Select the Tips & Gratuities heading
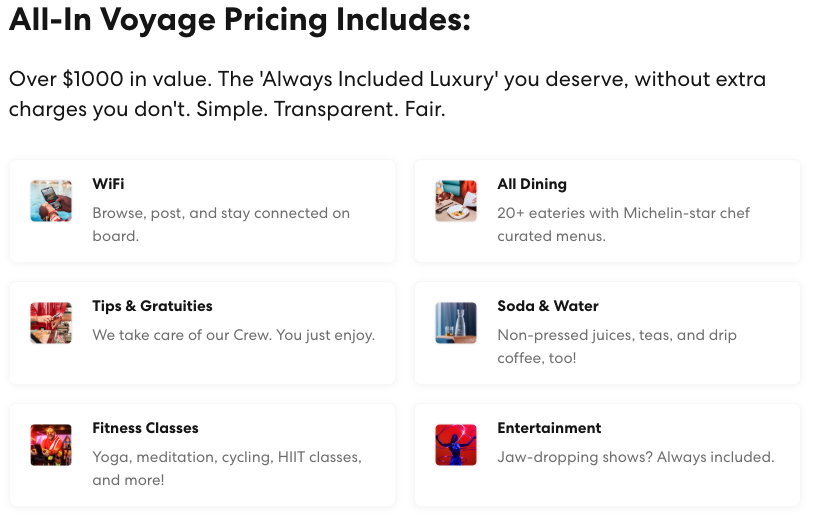This screenshot has width=813, height=515. (x=152, y=306)
